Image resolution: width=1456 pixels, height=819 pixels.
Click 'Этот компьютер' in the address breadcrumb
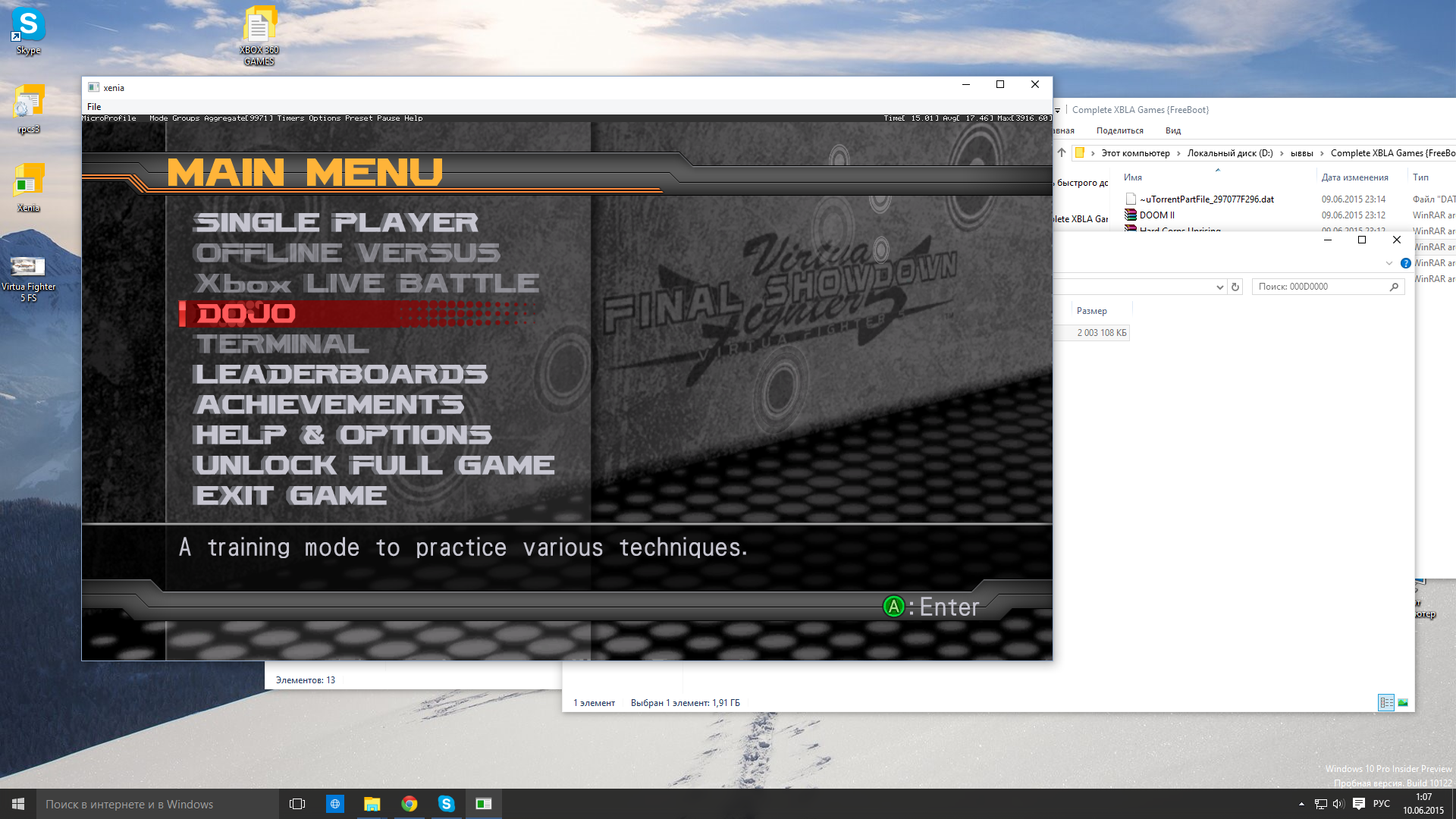(x=1135, y=153)
